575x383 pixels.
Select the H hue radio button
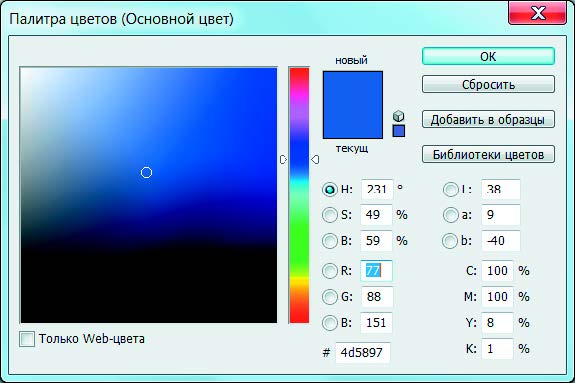point(330,189)
